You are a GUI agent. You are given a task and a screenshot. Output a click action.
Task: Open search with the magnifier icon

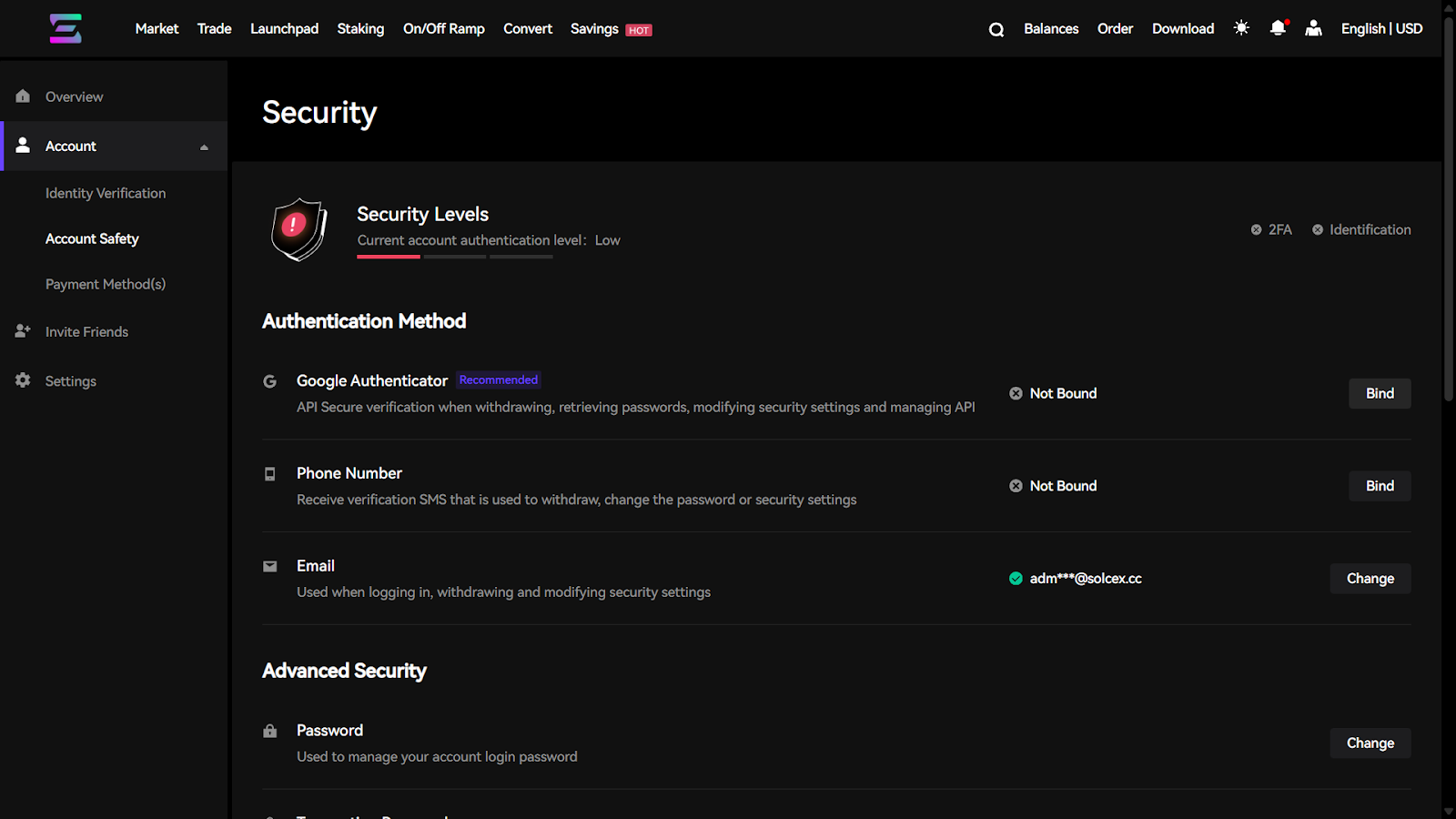996,29
